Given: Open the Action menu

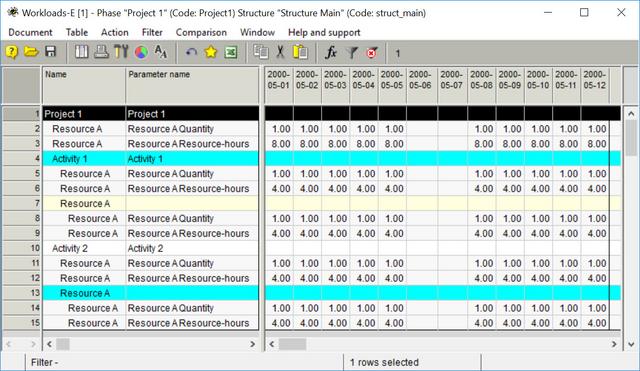Looking at the screenshot, I should 115,32.
